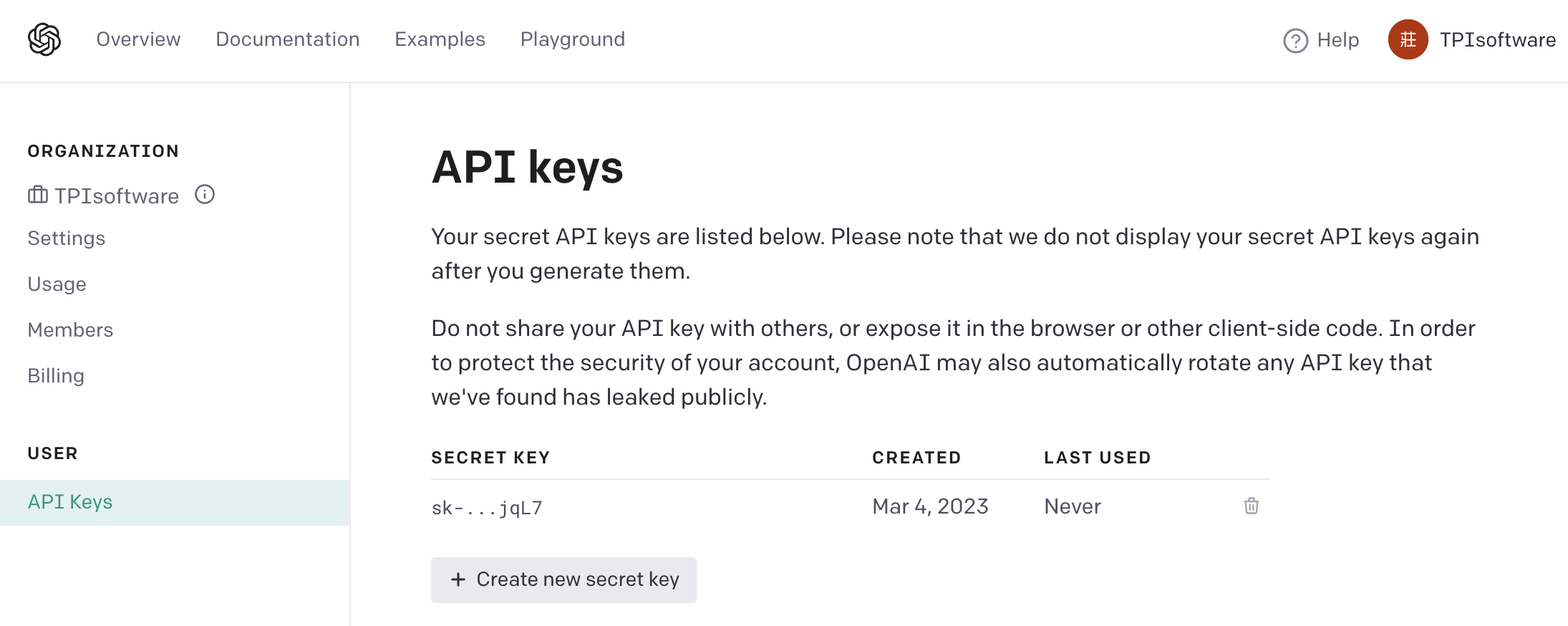Select the sk-...jqL7 secret key row
This screenshot has height=626, width=1568.
click(487, 508)
